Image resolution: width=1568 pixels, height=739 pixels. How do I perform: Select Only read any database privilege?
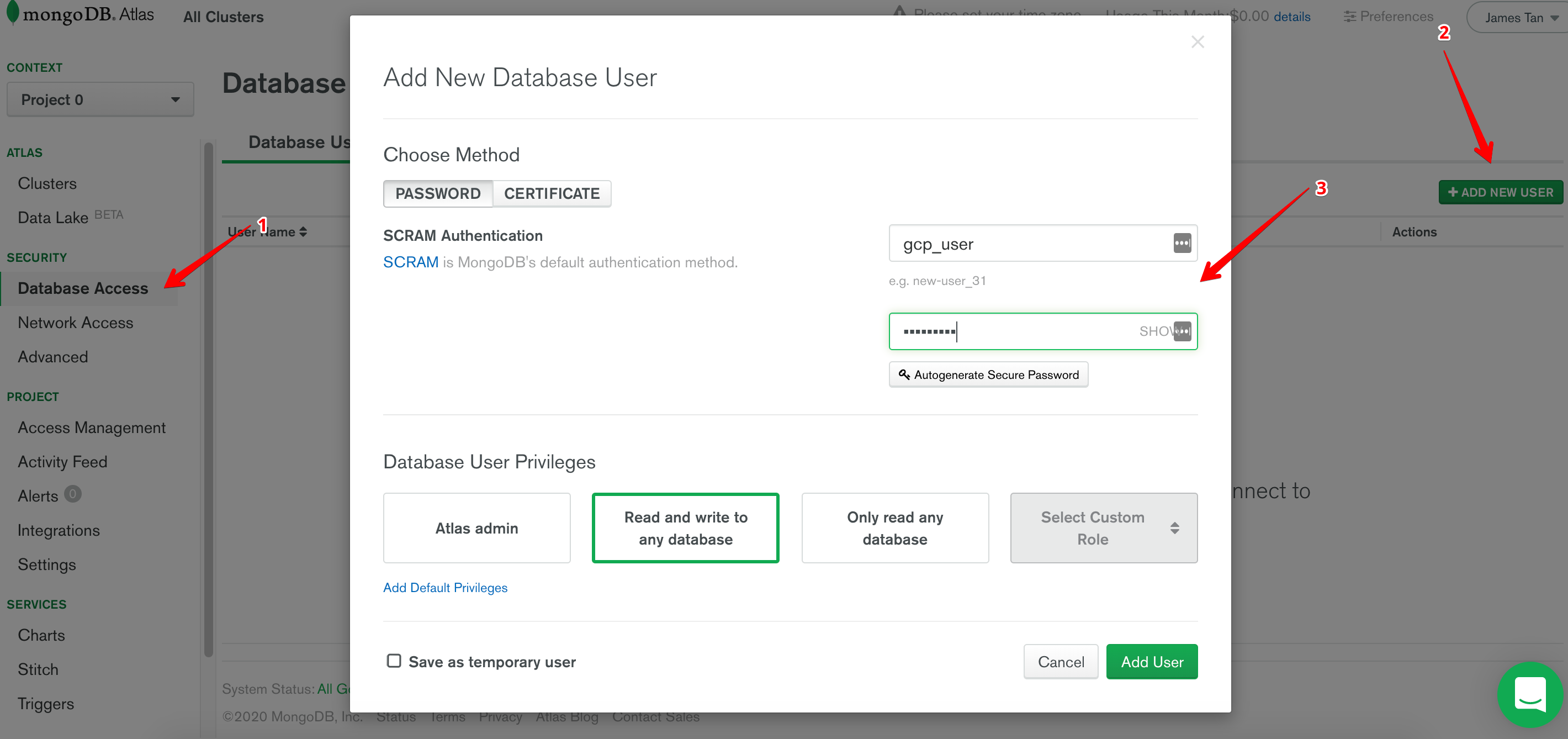pos(894,528)
